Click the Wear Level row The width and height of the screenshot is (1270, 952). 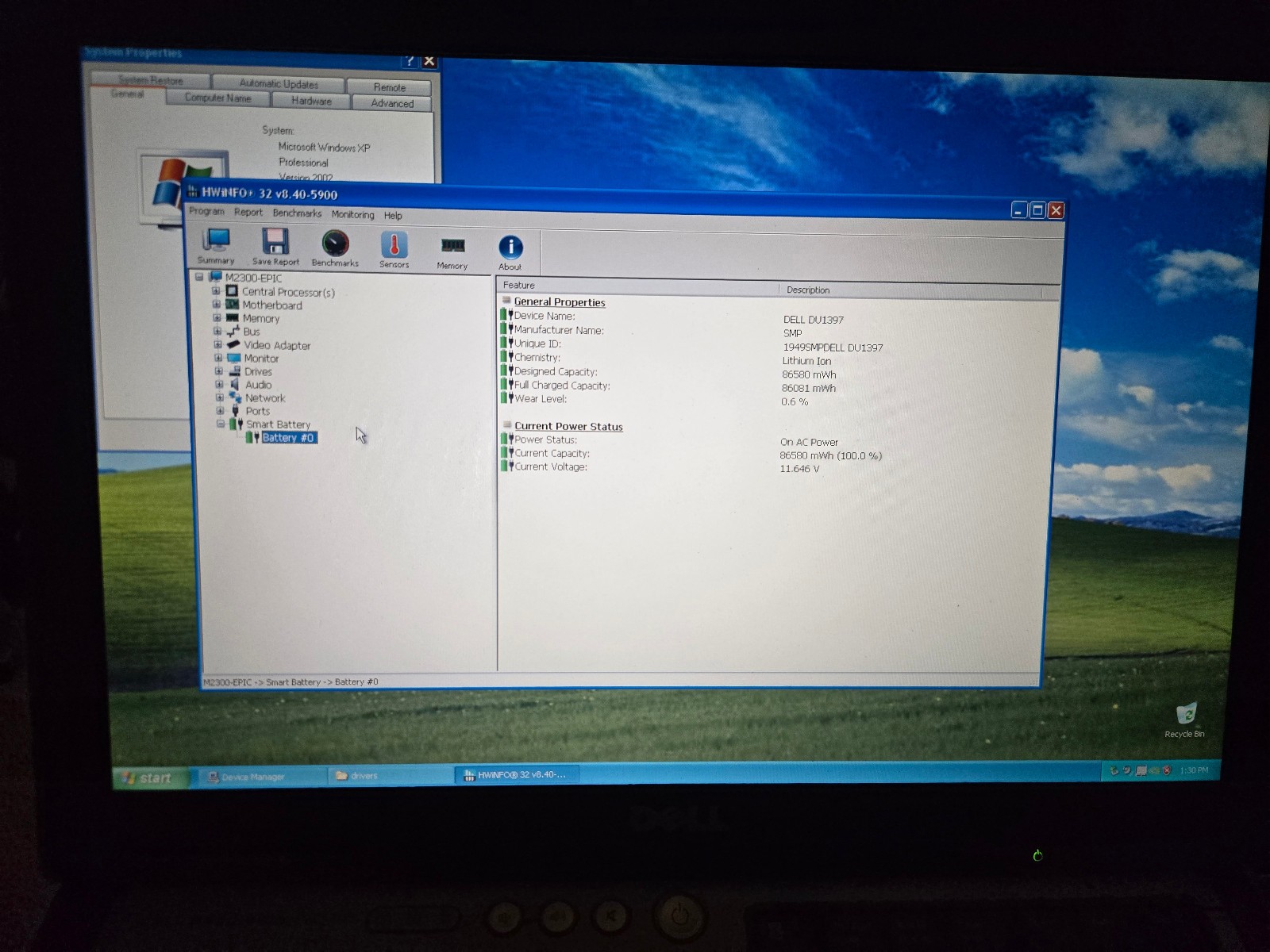click(776, 400)
